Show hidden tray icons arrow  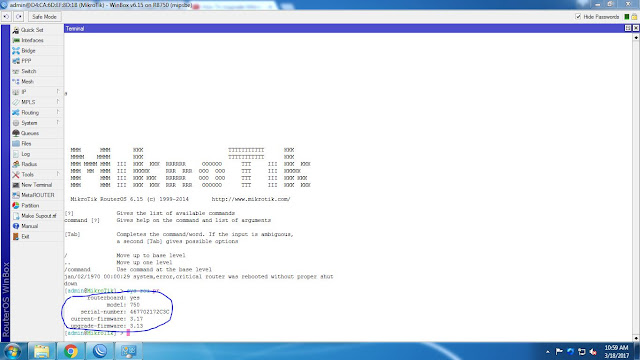(x=548, y=352)
